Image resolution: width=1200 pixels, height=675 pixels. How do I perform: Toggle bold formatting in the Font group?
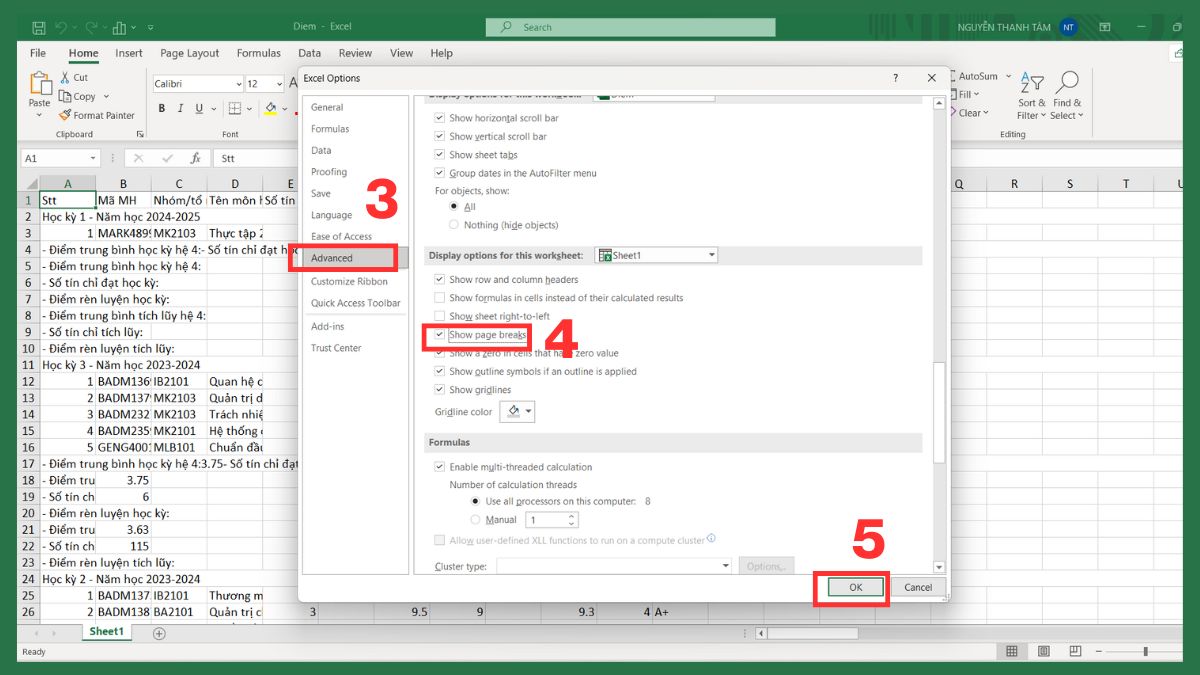(x=161, y=108)
